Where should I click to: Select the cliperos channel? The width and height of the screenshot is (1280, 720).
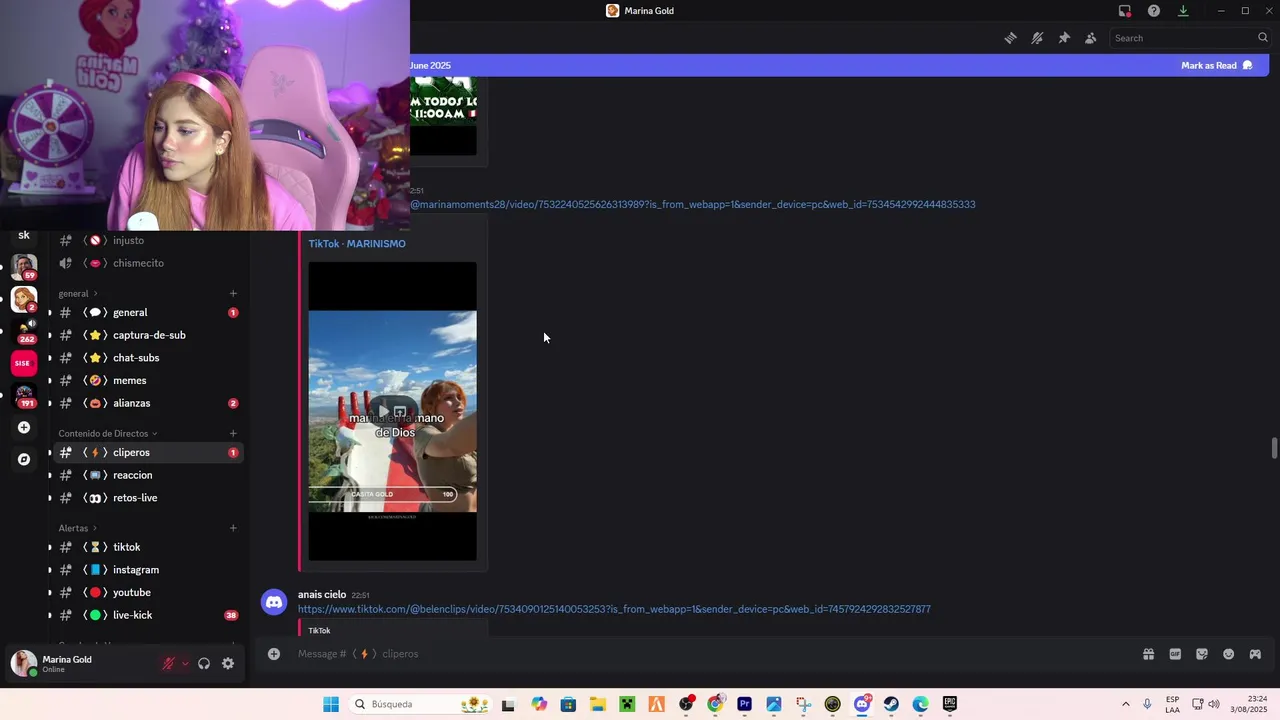[147, 452]
